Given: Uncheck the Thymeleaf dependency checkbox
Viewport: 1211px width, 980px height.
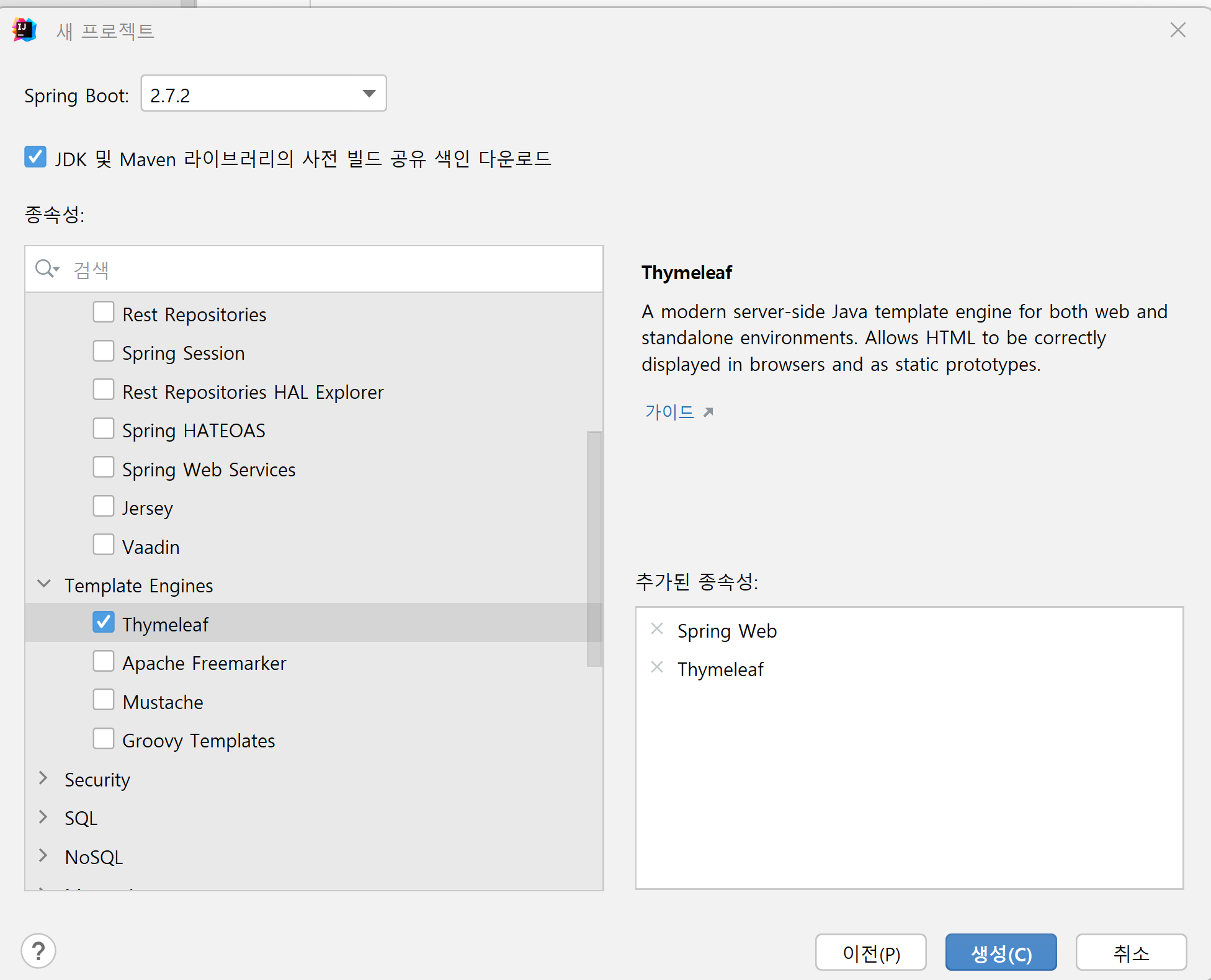Looking at the screenshot, I should [x=104, y=622].
